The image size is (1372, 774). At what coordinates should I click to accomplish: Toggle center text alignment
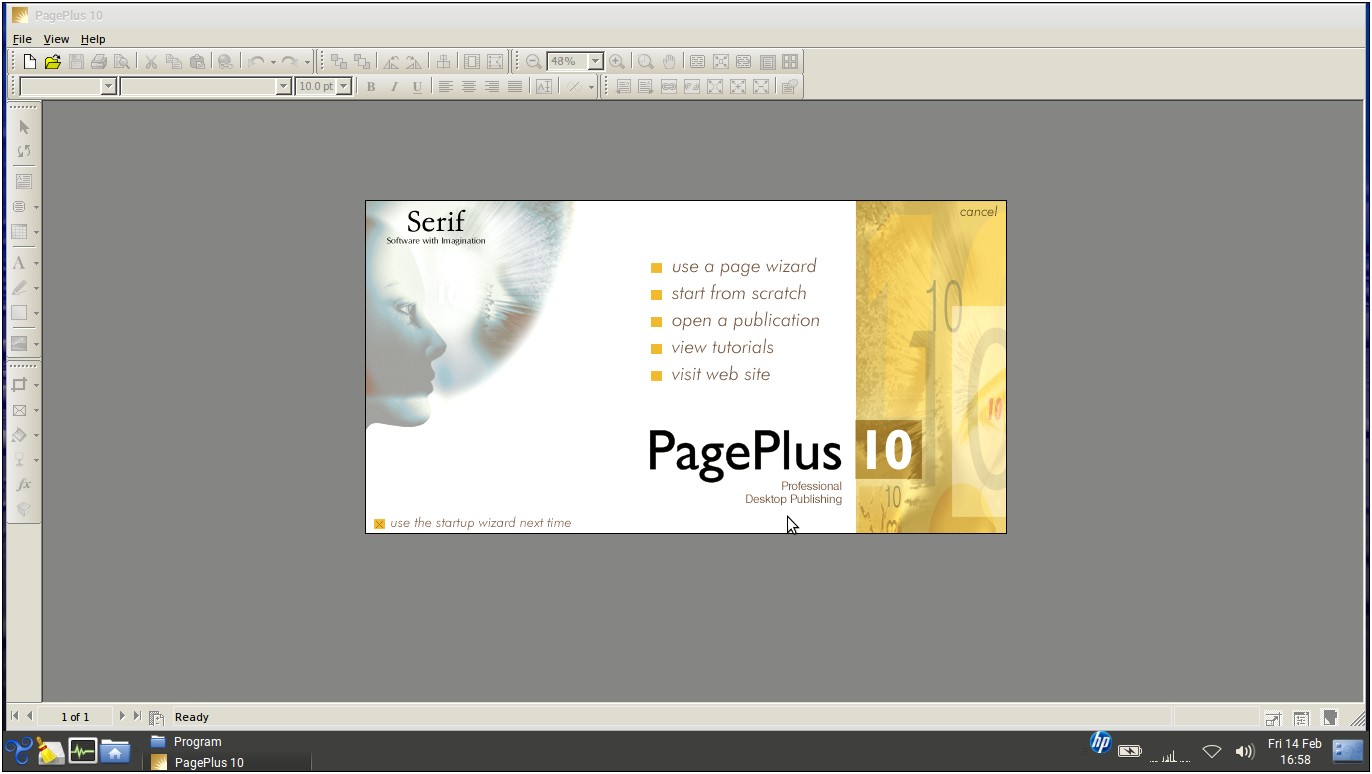pyautogui.click(x=469, y=87)
